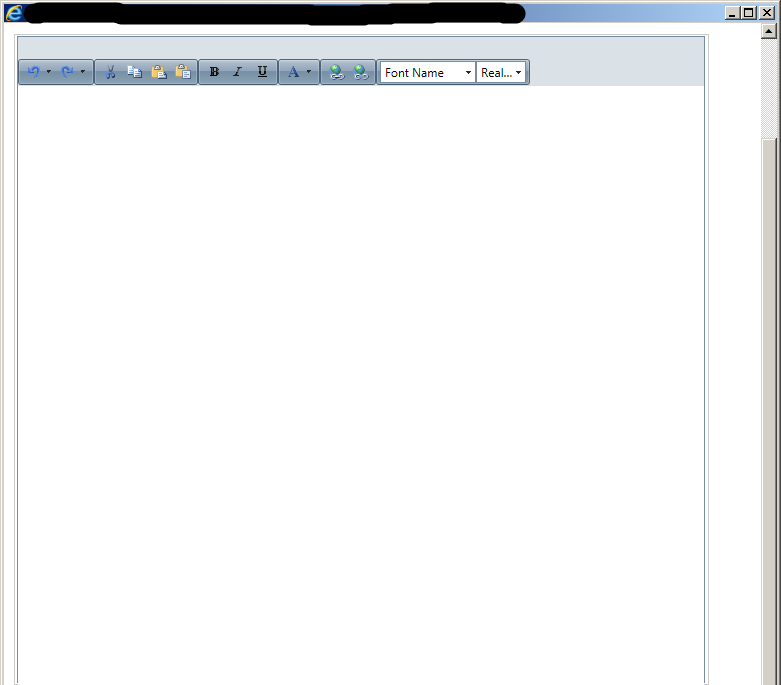Viewport: 781px width, 685px height.
Task: Open the Real... font size dropdown
Action: [501, 73]
